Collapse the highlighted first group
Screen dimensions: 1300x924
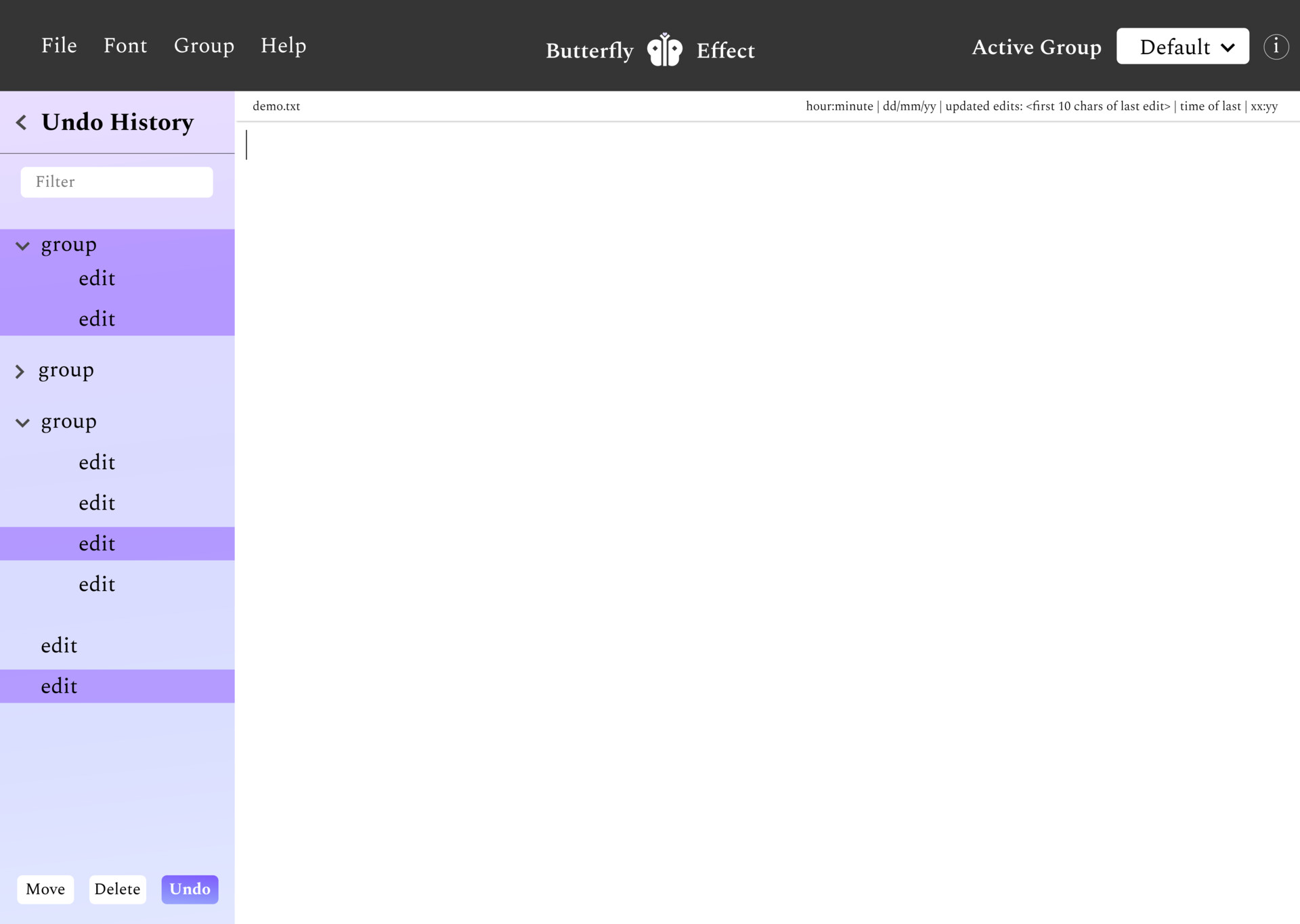tap(22, 246)
